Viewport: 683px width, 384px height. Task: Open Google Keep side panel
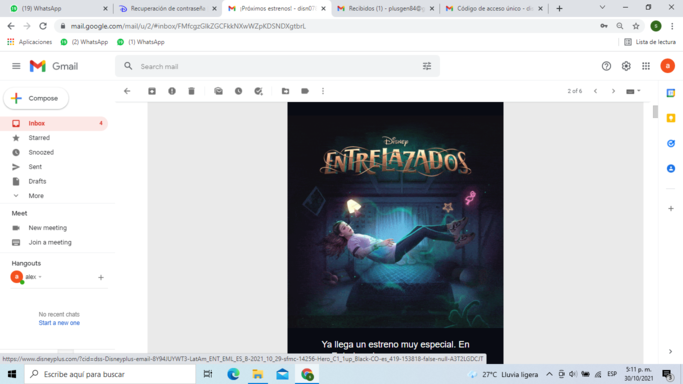671,118
